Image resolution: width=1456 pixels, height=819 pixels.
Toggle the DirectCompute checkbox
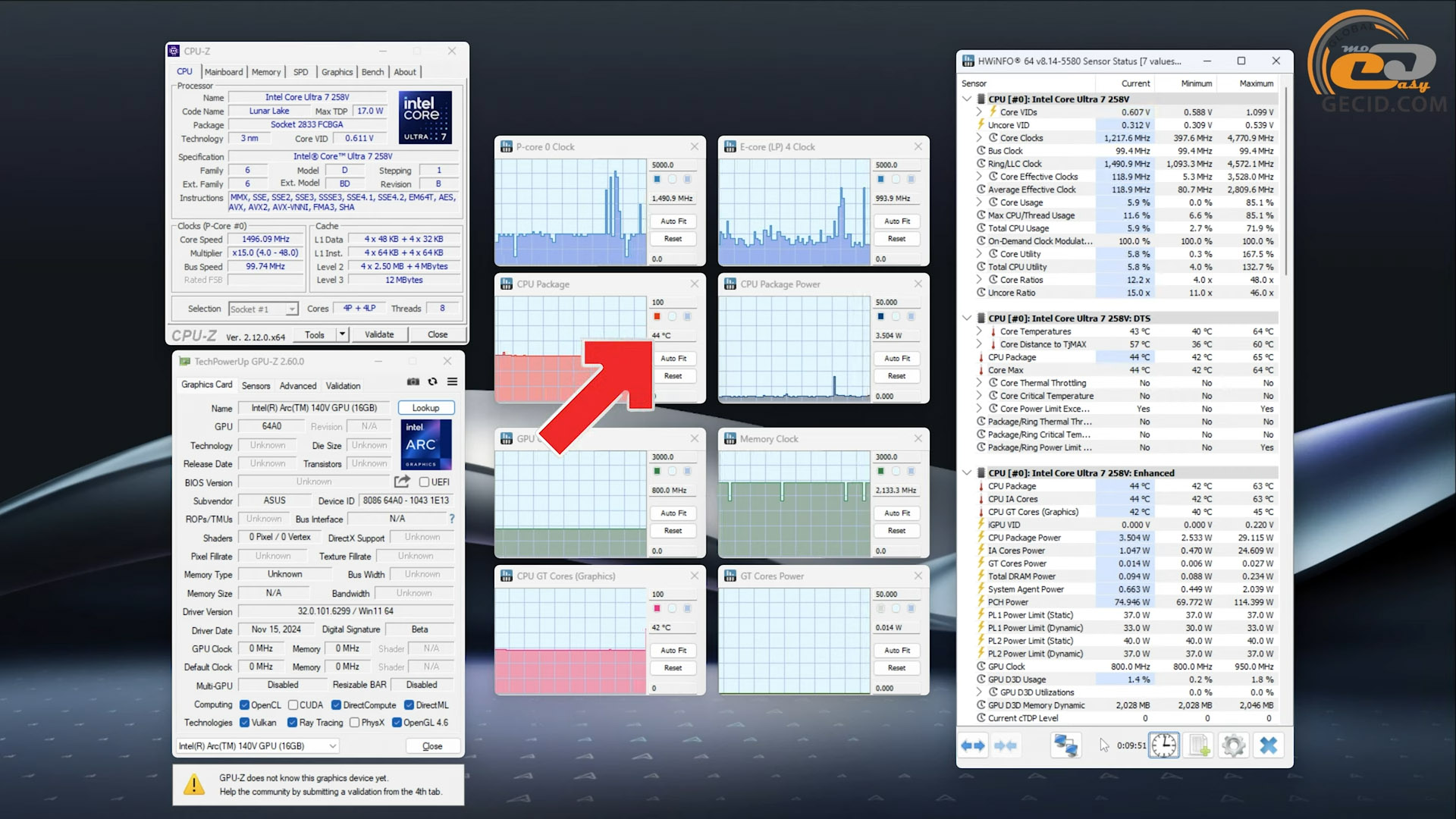tap(336, 705)
